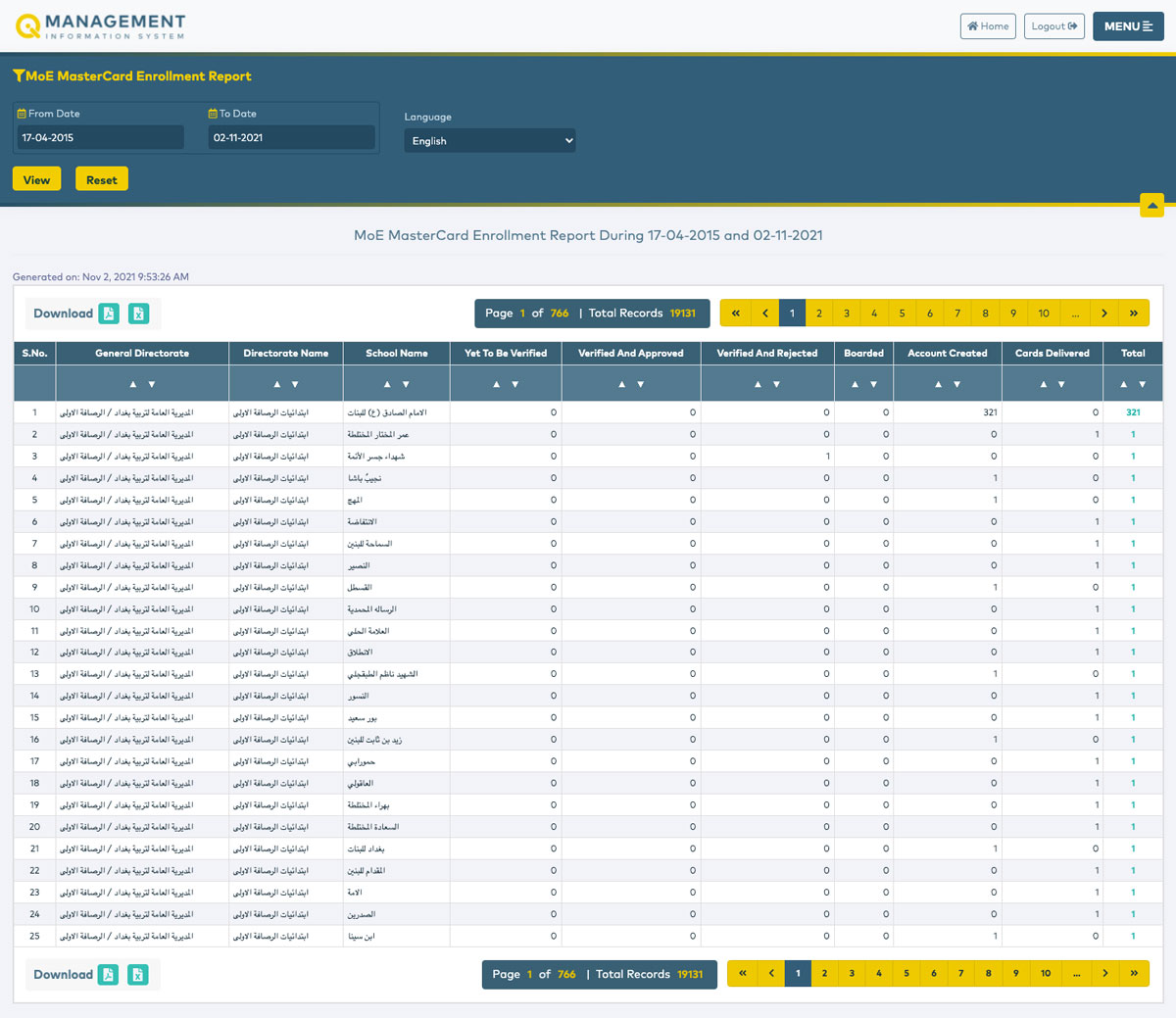Viewport: 1176px width, 1018px height.
Task: Sort Boarded column ascending
Action: (x=855, y=384)
